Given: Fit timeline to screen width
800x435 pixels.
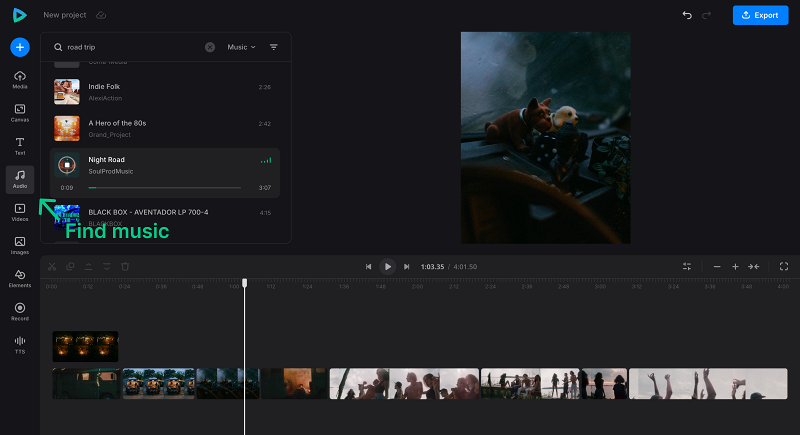Looking at the screenshot, I should pos(754,267).
